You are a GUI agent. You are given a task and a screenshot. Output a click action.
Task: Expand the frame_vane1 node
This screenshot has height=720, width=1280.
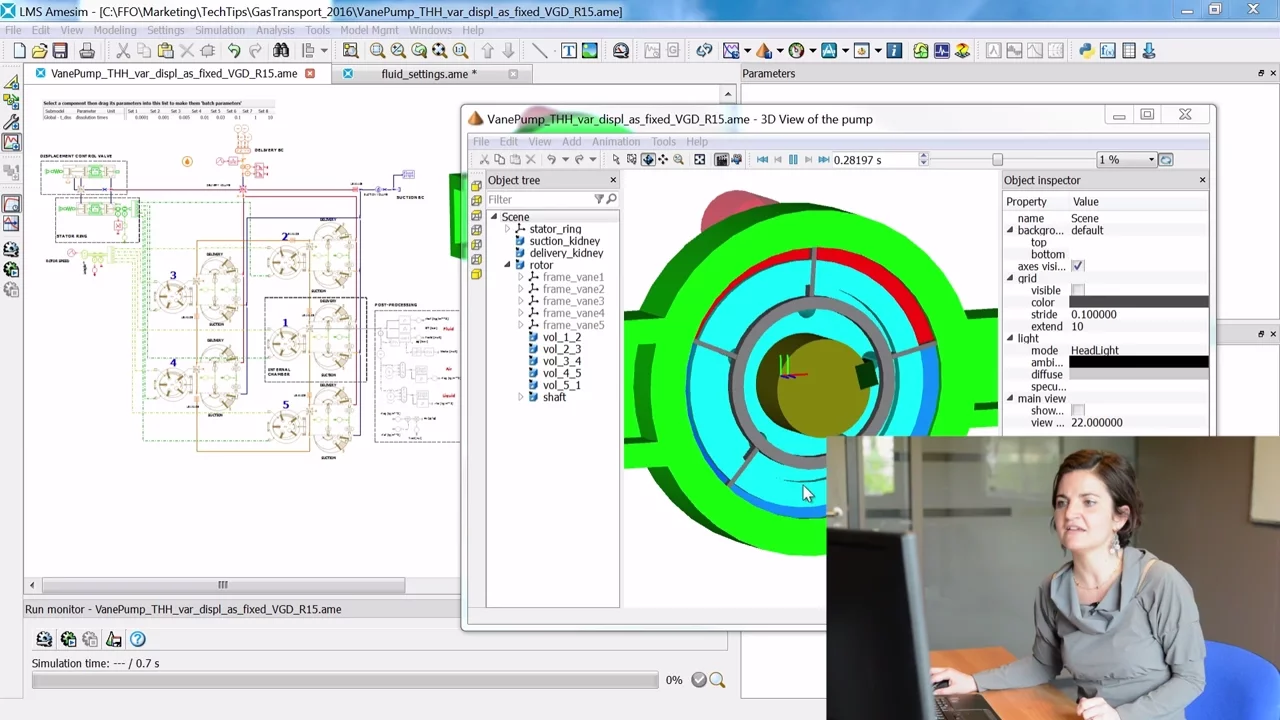[x=520, y=277]
